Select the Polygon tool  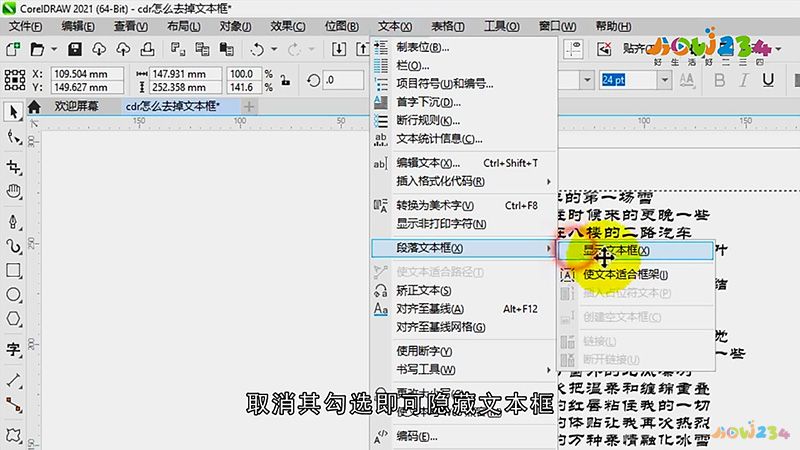[13, 319]
